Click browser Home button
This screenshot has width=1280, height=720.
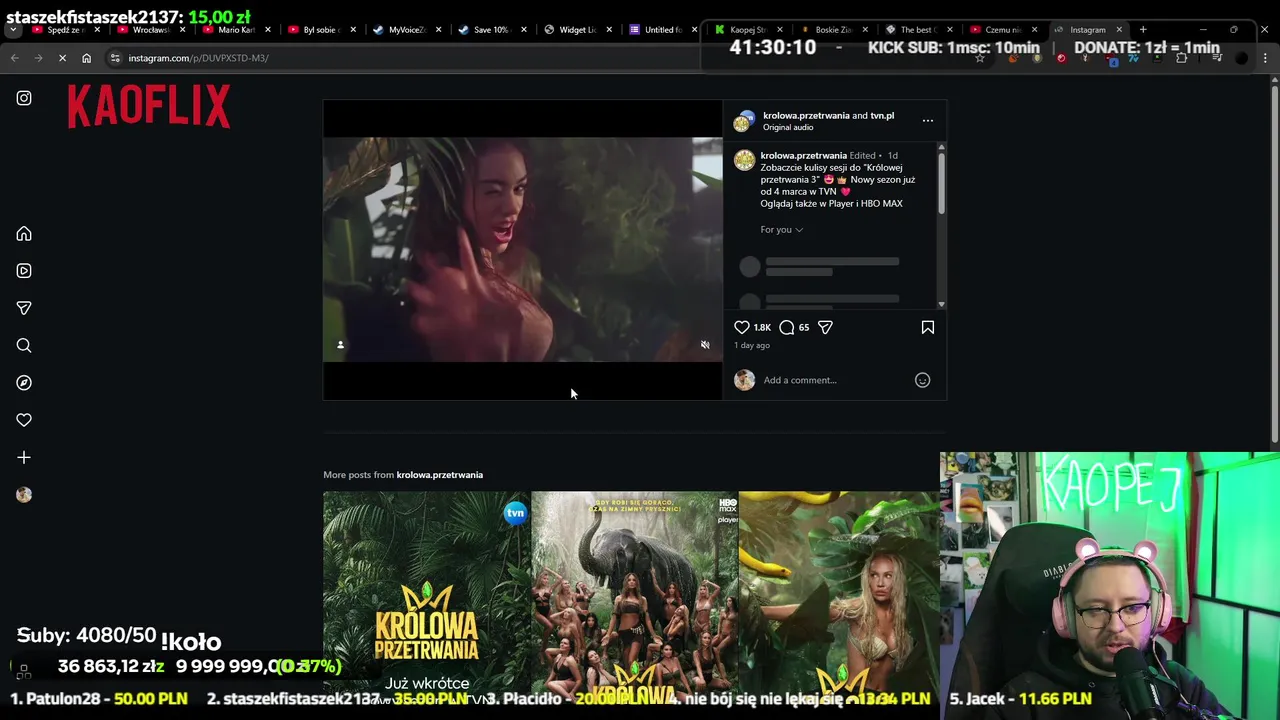click(86, 58)
